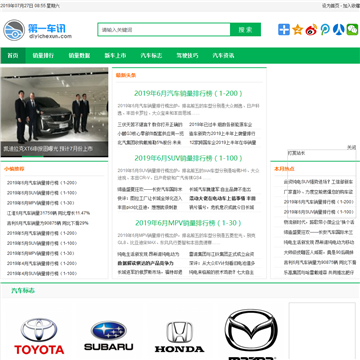Open 2019年5月汽车销量排行榜（1-200）link

42,233
